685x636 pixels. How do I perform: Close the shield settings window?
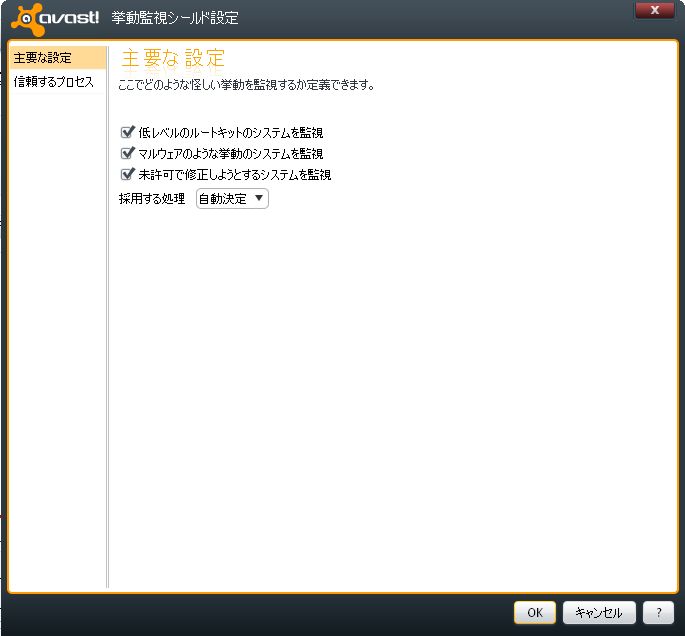click(x=654, y=11)
